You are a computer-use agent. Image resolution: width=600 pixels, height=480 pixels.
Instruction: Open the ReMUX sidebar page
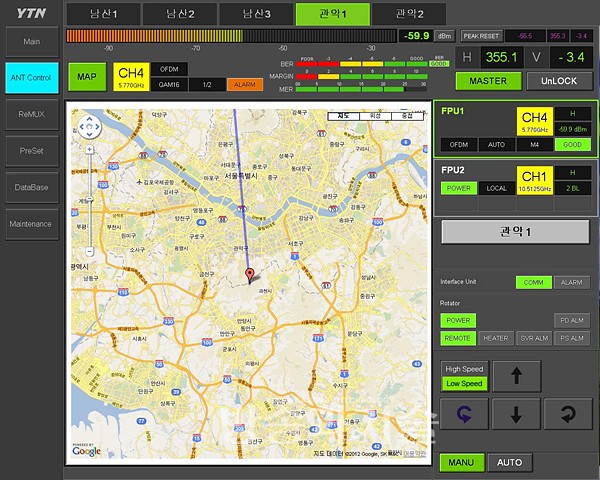point(32,114)
